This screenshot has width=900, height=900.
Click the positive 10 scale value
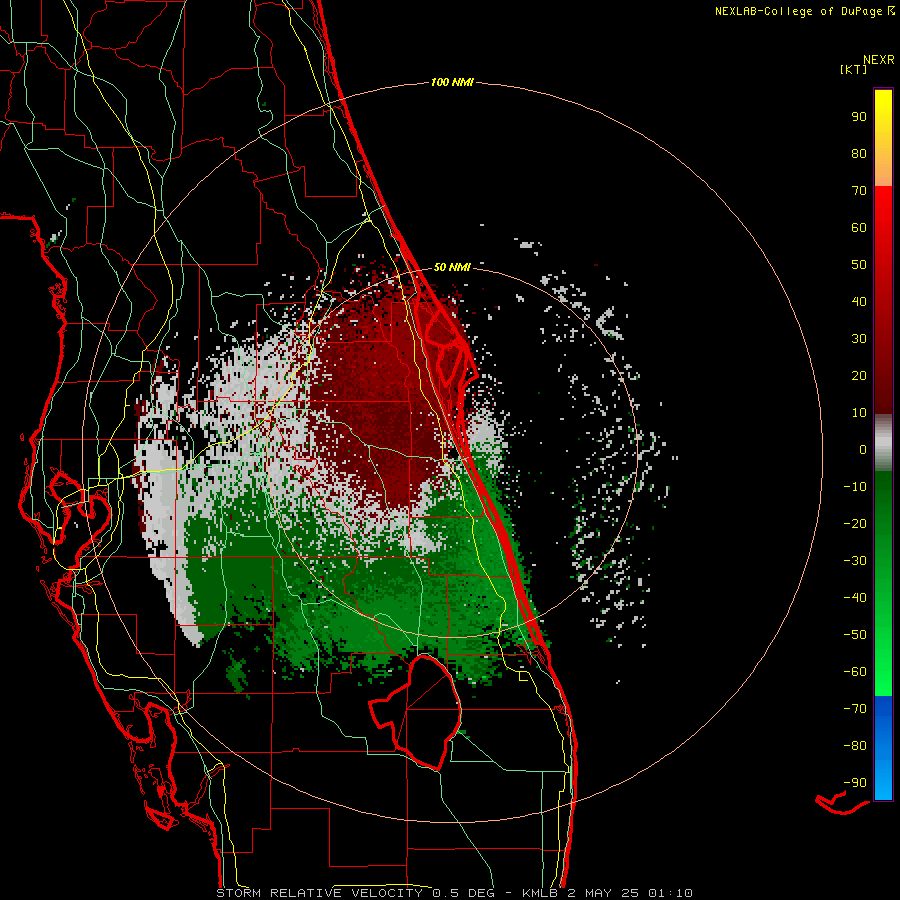(859, 413)
